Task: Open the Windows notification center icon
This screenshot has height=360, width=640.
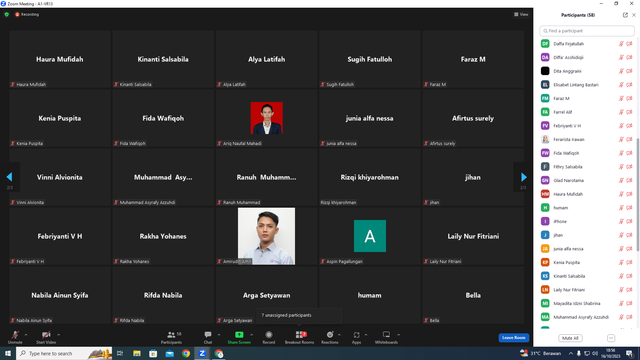Action: [x=630, y=353]
